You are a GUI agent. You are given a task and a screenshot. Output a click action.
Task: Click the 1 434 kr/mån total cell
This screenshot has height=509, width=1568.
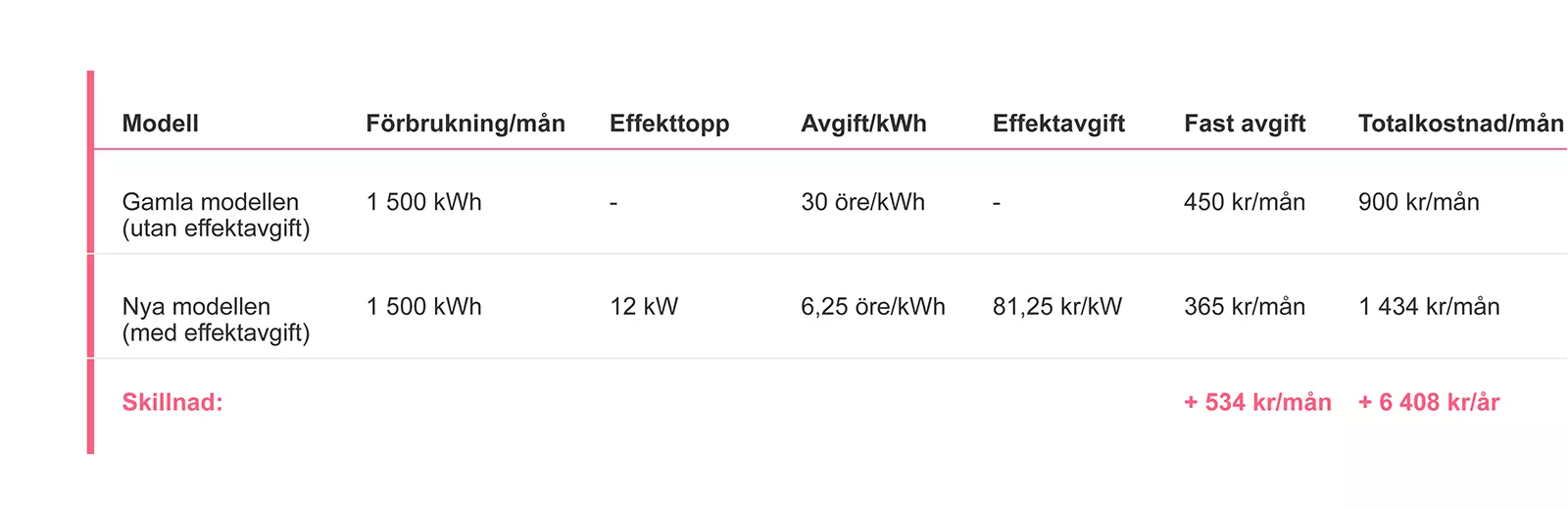[1429, 307]
